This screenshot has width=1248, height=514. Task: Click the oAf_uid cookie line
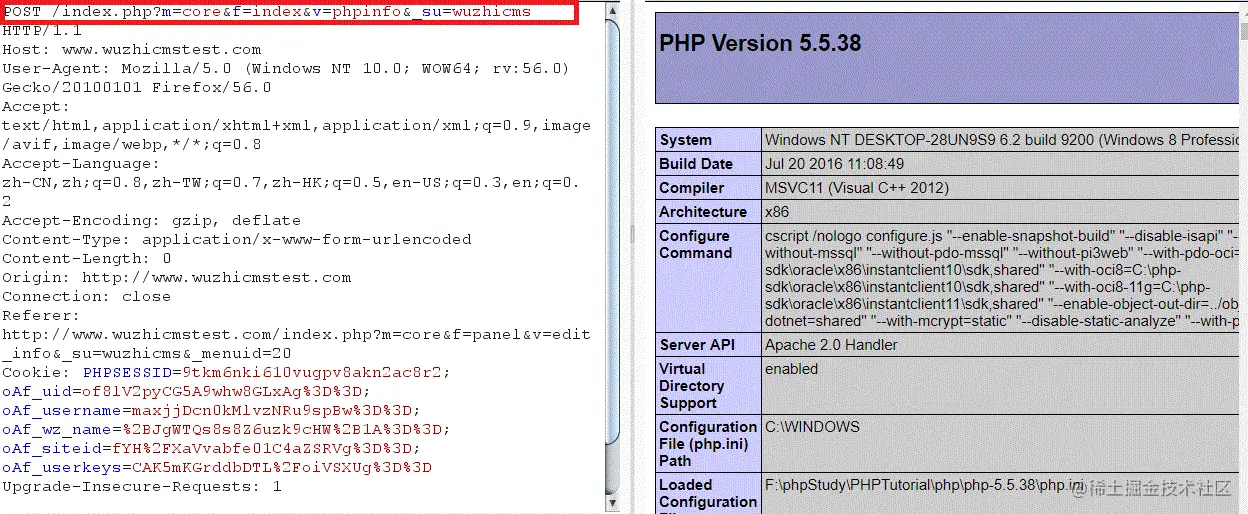[186, 391]
